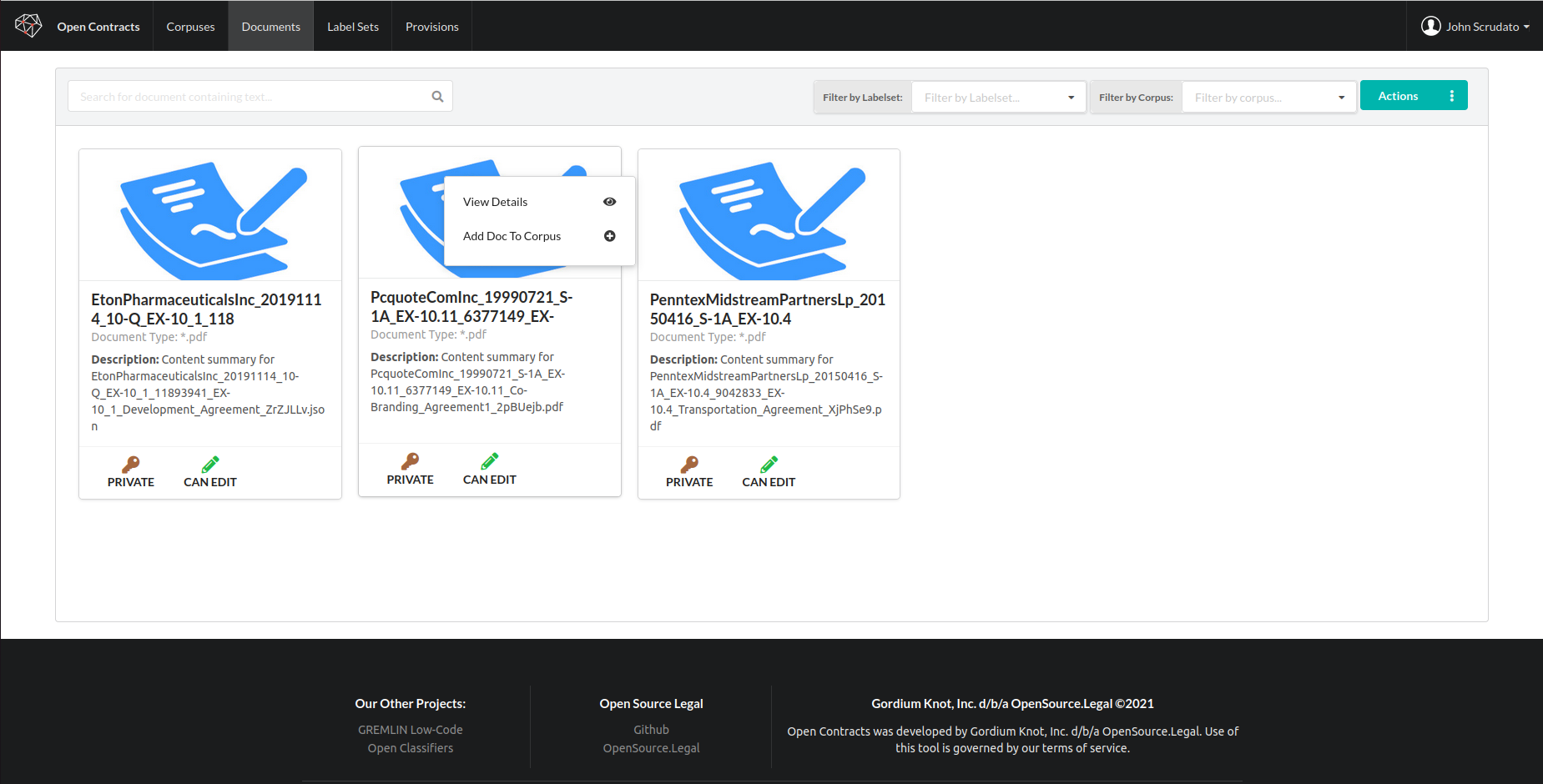Image resolution: width=1543 pixels, height=784 pixels.
Task: Click the PenntexMidstreamPartnersLp document title
Action: click(768, 309)
